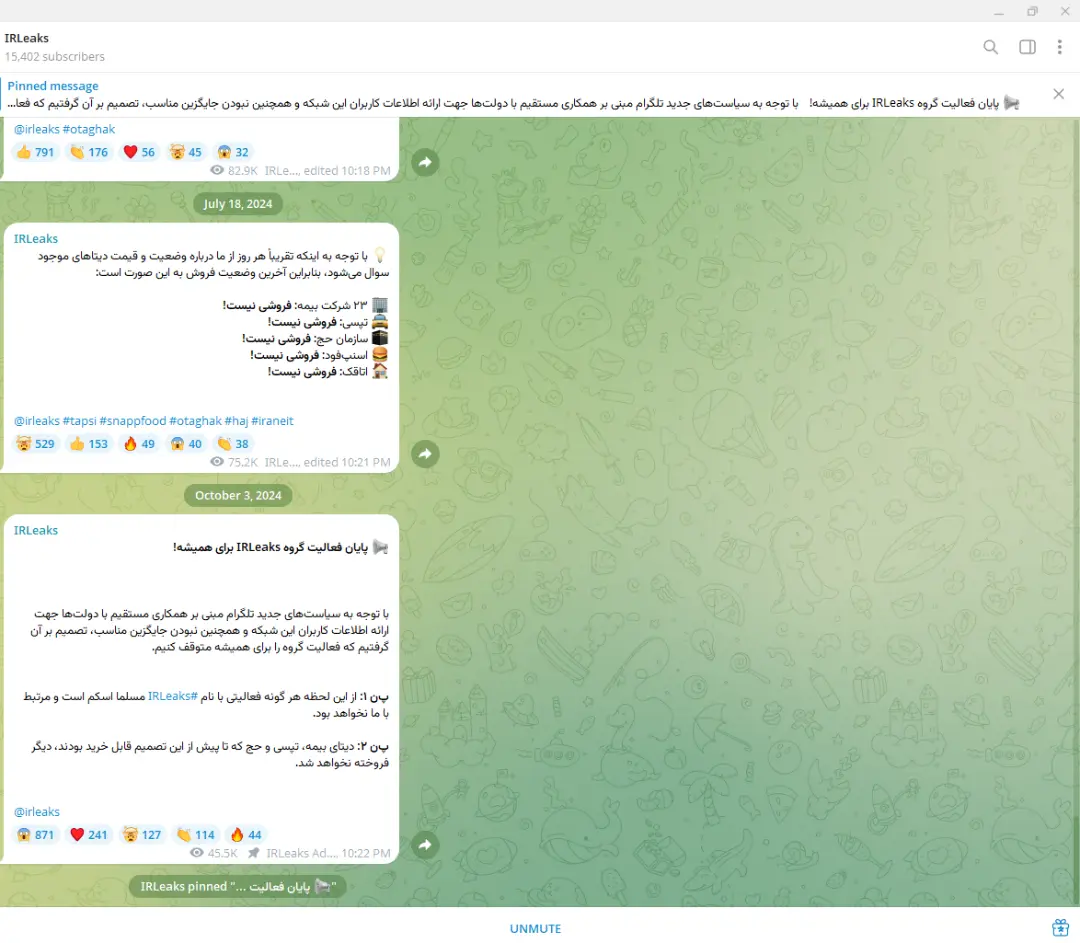The image size is (1080, 943).
Task: Toggle screaming face reaction showing 871
Action: coord(35,835)
